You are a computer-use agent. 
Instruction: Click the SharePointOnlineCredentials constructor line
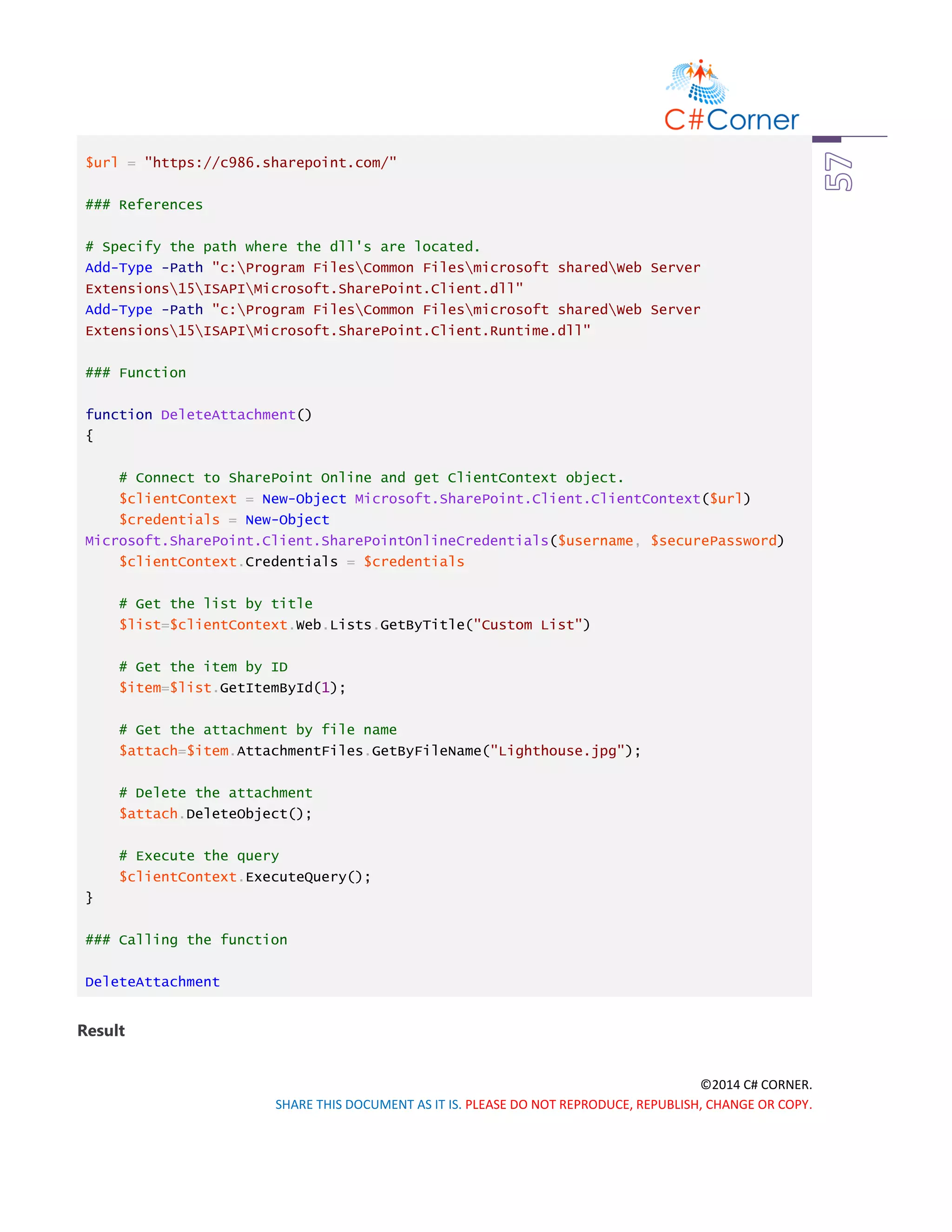434,541
